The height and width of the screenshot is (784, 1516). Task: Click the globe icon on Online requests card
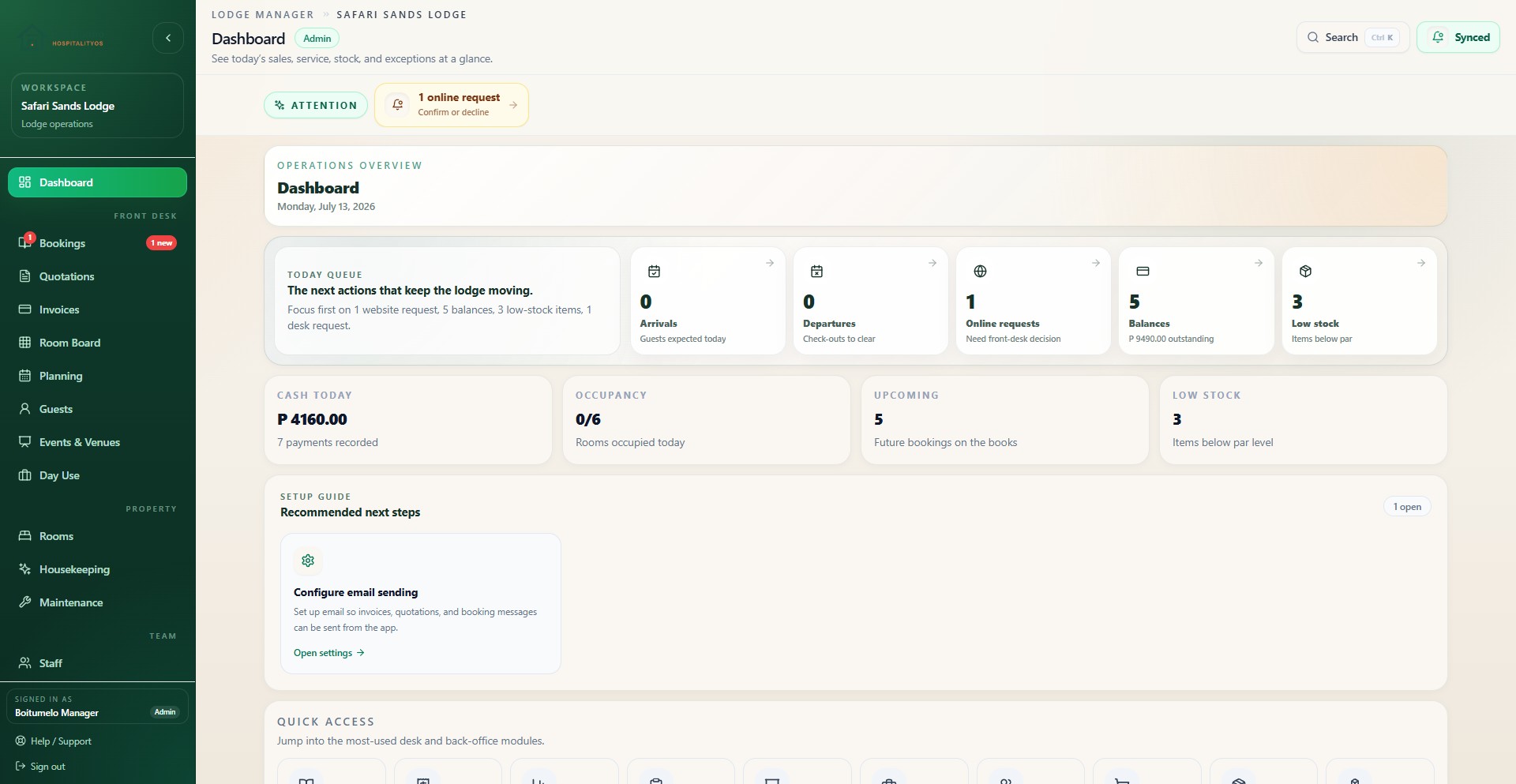[980, 272]
